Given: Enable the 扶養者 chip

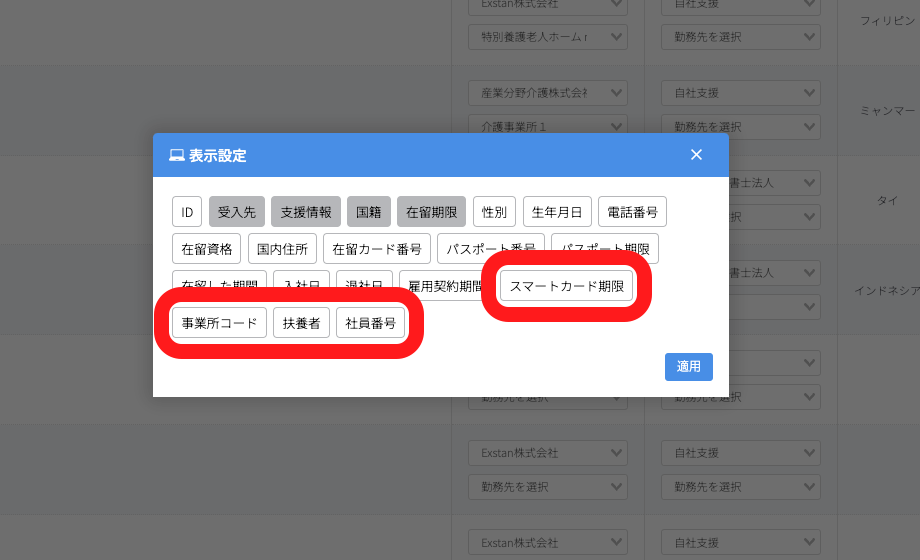Looking at the screenshot, I should pyautogui.click(x=301, y=323).
